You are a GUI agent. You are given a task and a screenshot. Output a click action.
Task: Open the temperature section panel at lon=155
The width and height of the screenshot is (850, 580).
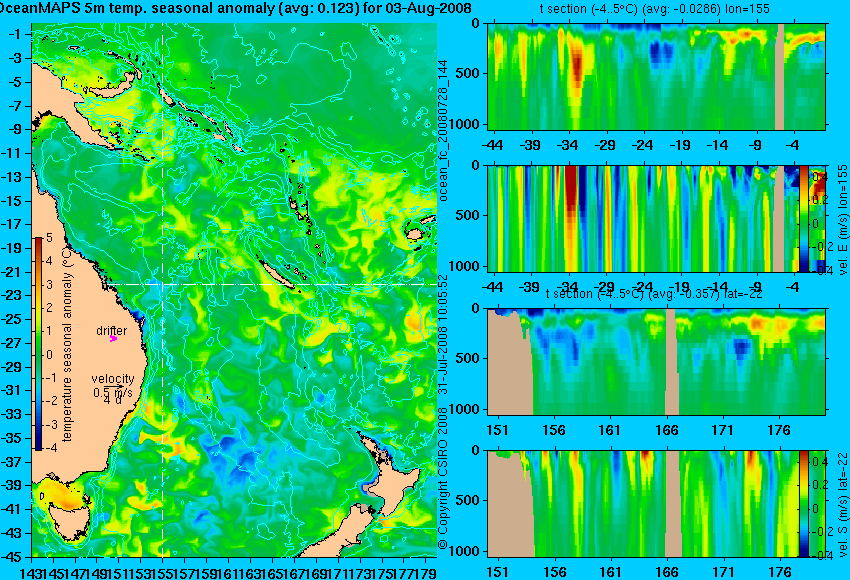656,76
